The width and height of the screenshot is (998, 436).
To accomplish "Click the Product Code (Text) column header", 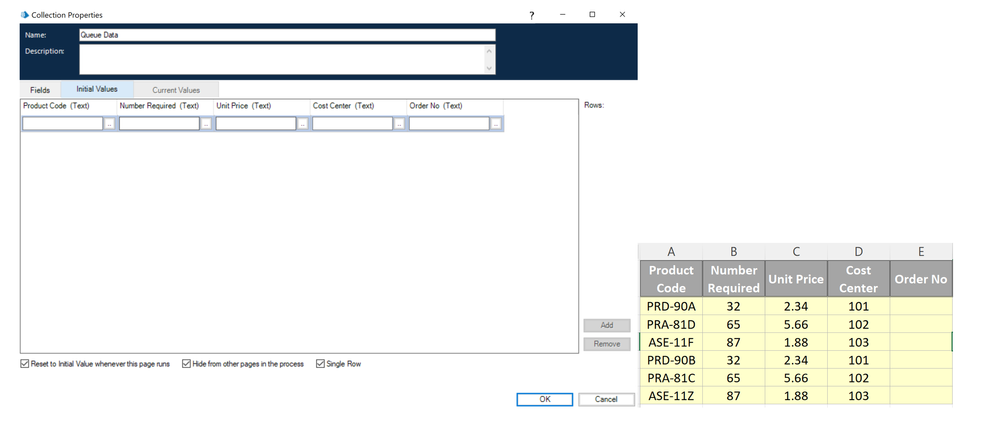I will point(68,106).
